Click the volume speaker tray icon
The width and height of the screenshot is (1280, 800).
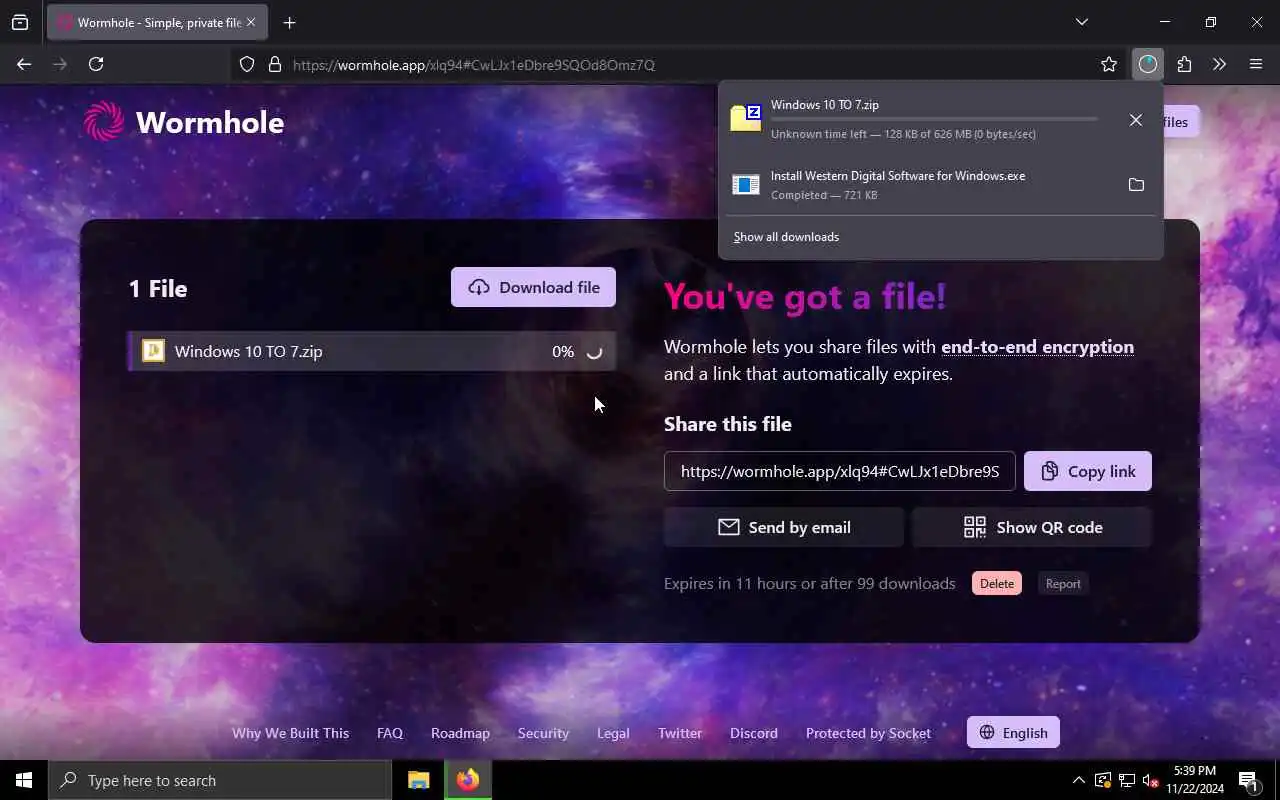point(1150,780)
